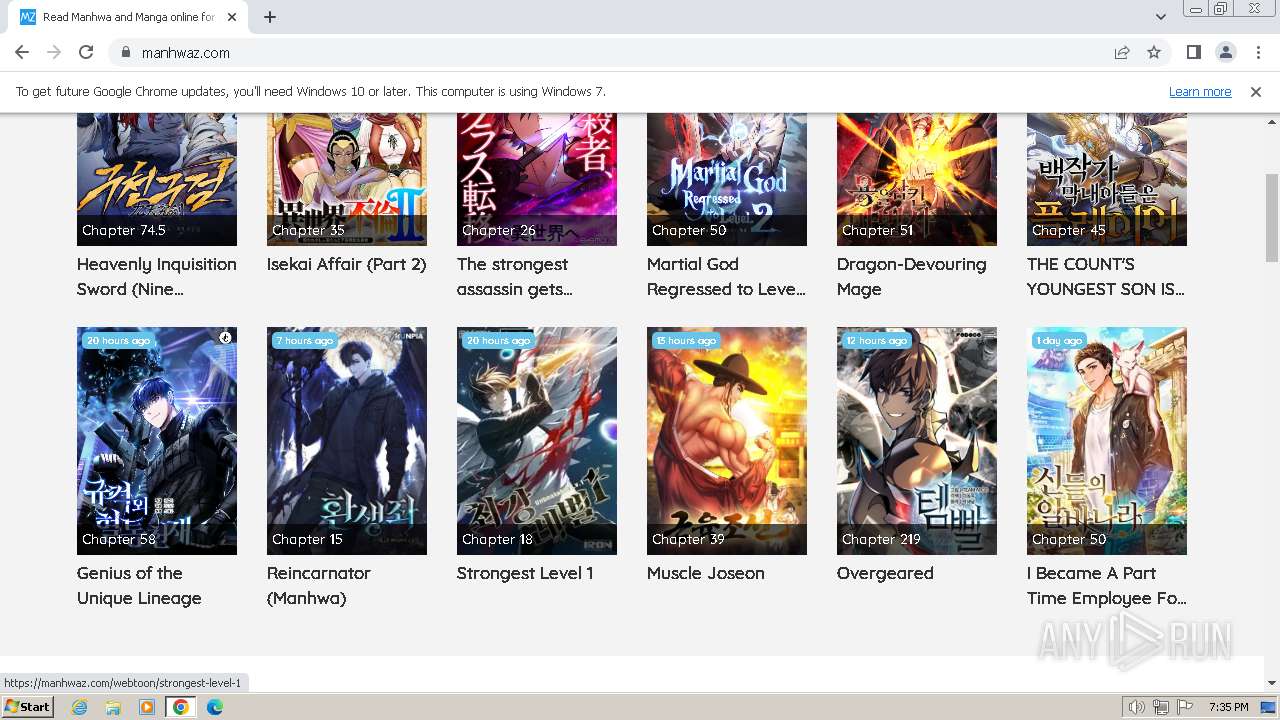View site information lock icon
Viewport: 1280px width, 720px height.
click(x=125, y=52)
